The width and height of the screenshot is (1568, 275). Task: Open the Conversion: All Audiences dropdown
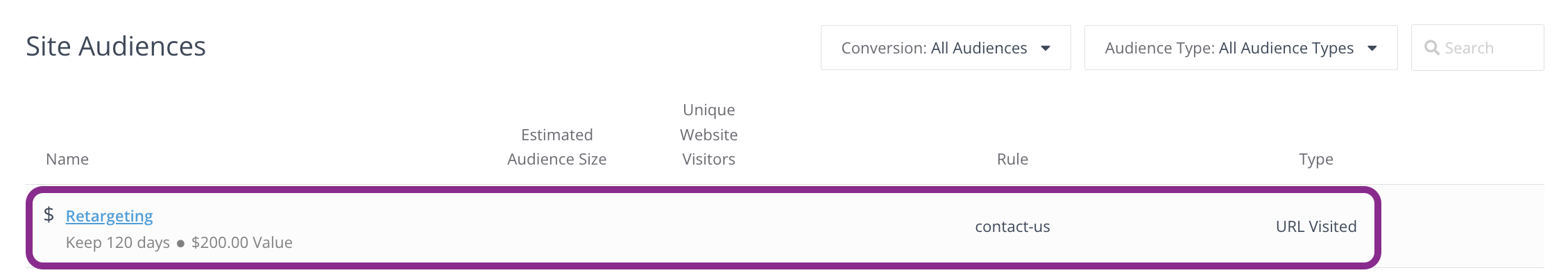946,48
